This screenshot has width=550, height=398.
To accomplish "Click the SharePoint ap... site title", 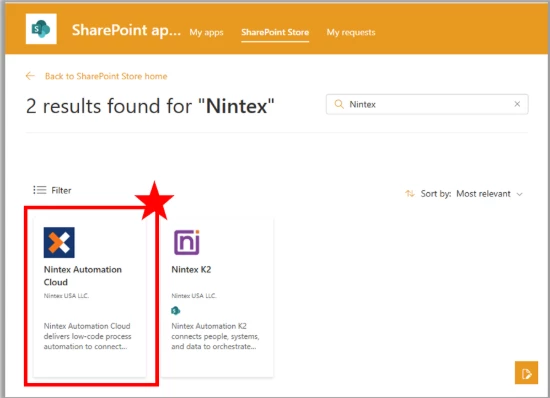I will [x=126, y=30].
